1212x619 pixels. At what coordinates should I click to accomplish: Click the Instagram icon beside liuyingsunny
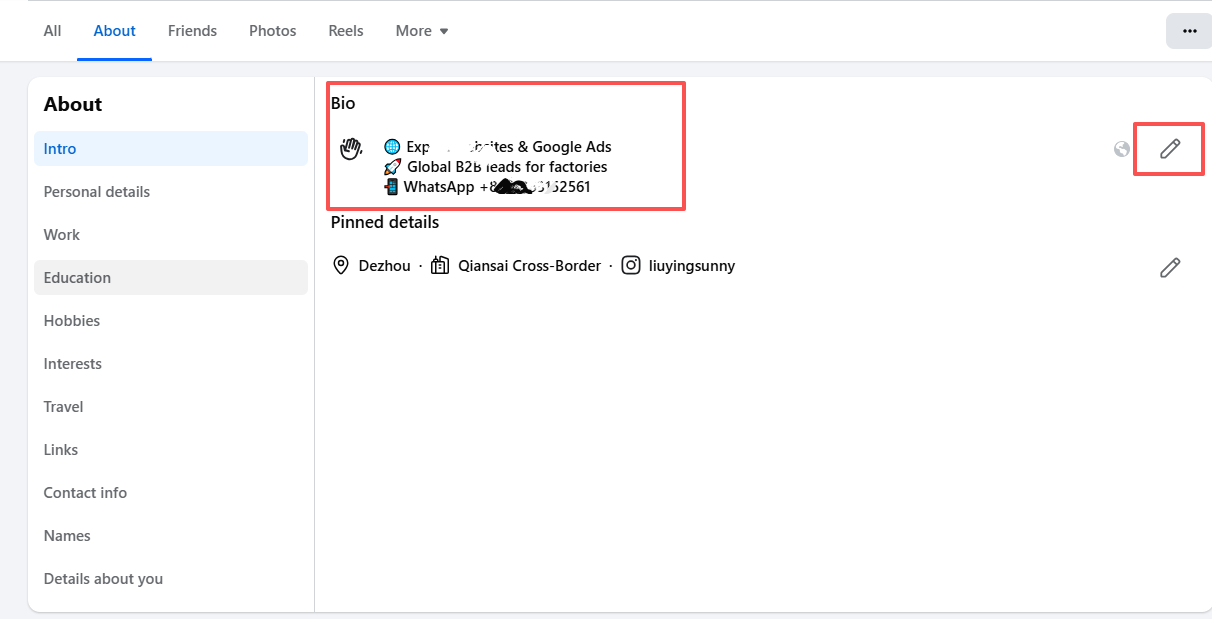(x=631, y=266)
